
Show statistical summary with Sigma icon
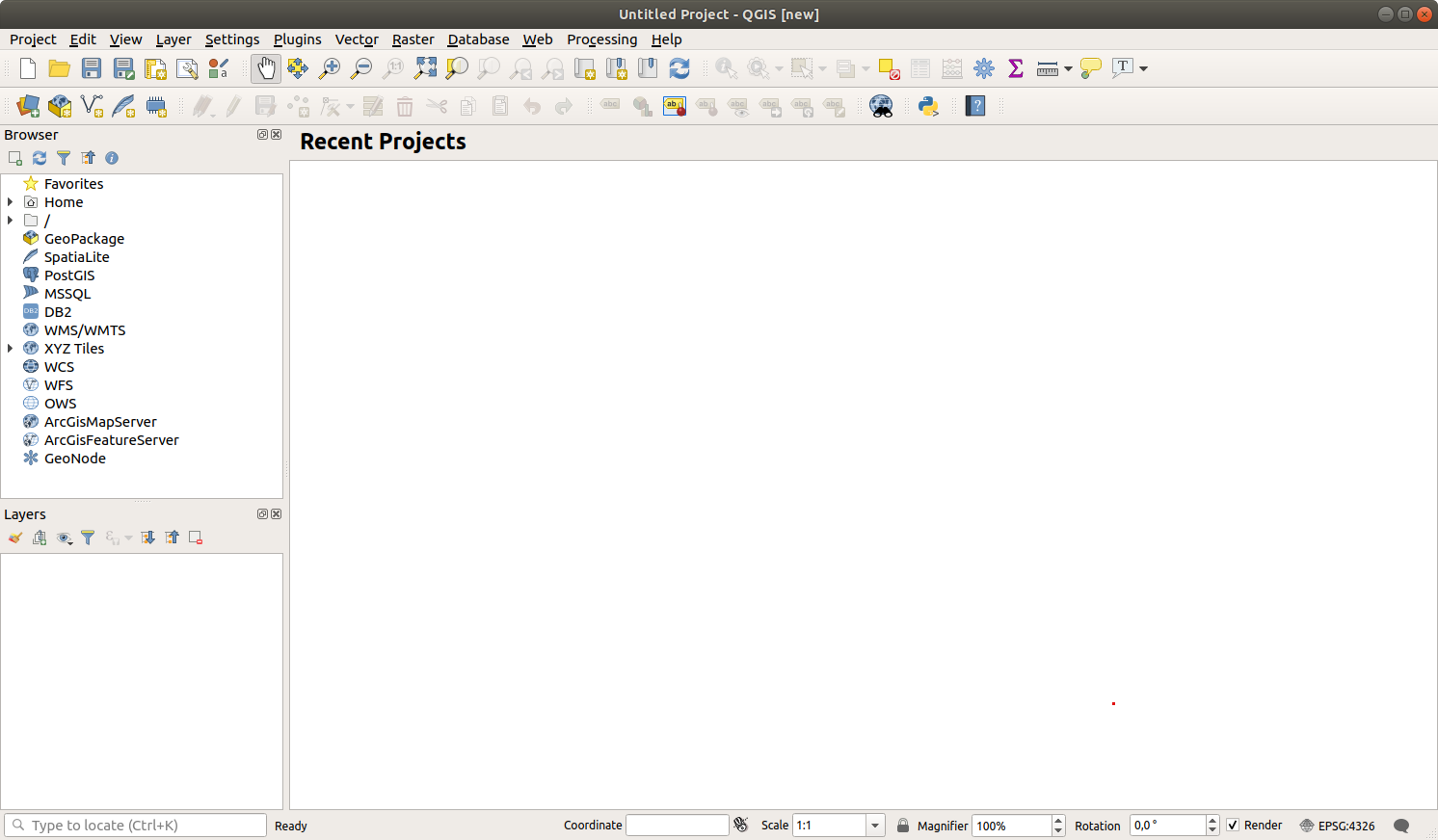(x=1015, y=68)
